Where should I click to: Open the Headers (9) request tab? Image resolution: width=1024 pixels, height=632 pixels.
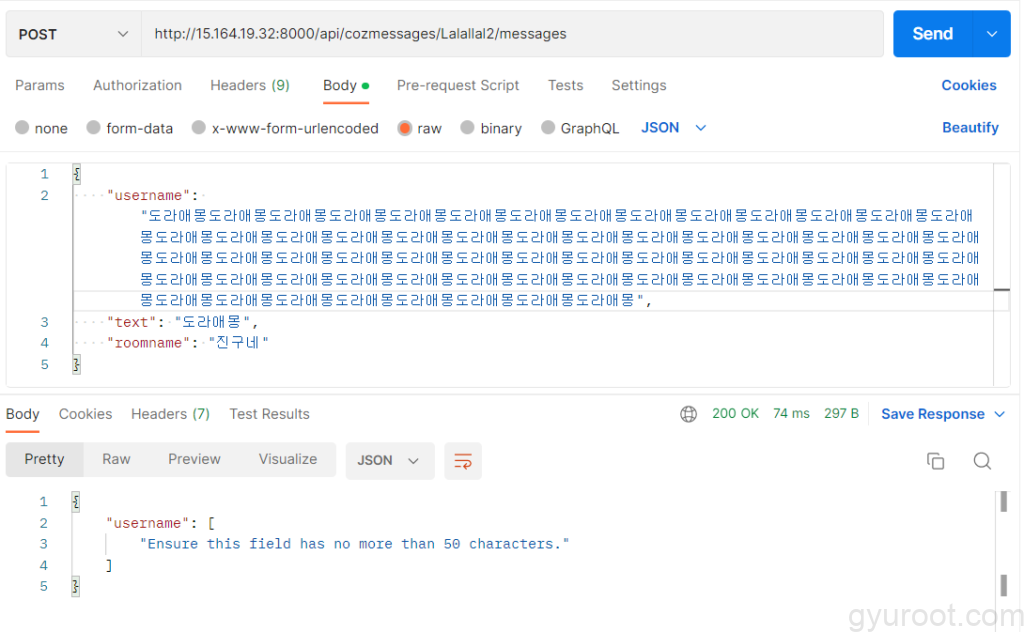click(x=249, y=86)
